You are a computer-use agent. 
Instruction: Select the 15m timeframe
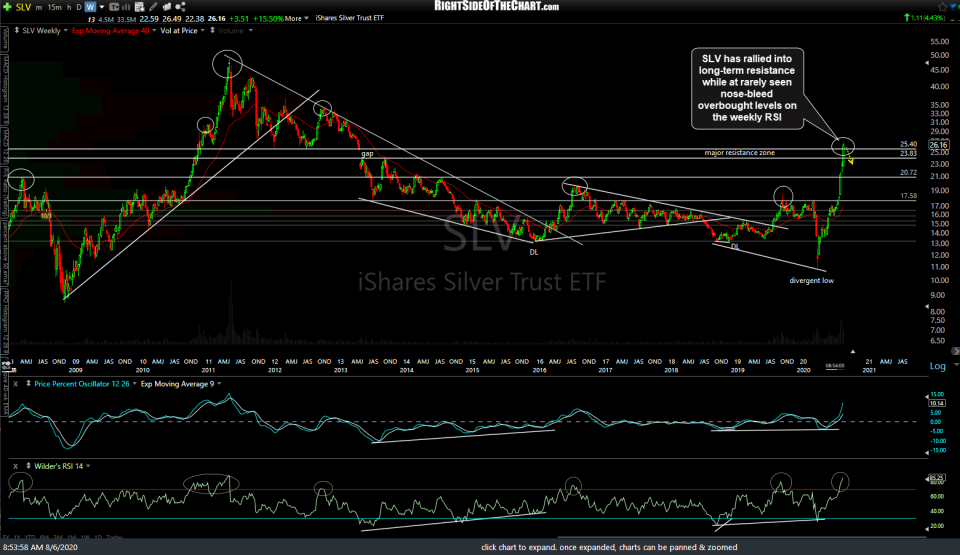[54, 7]
